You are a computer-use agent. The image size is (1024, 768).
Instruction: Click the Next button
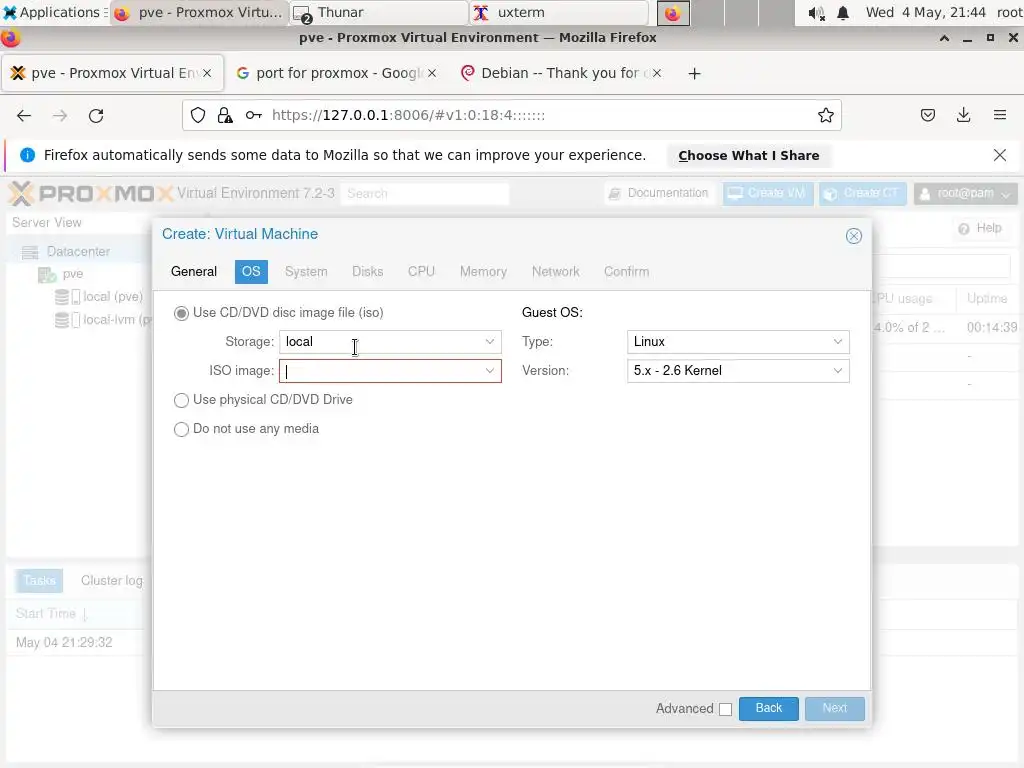(835, 709)
